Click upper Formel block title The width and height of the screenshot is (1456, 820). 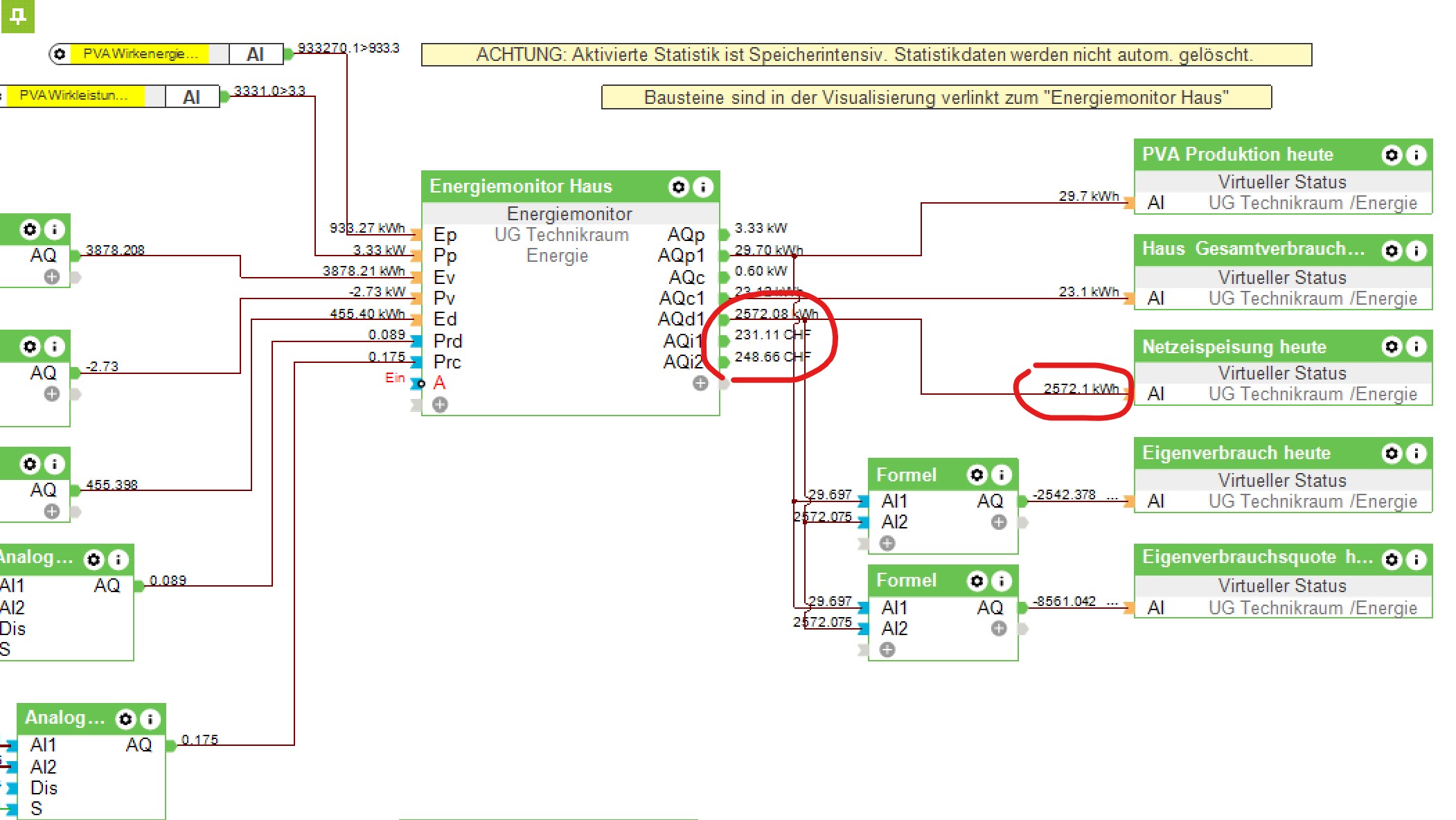coord(906,475)
